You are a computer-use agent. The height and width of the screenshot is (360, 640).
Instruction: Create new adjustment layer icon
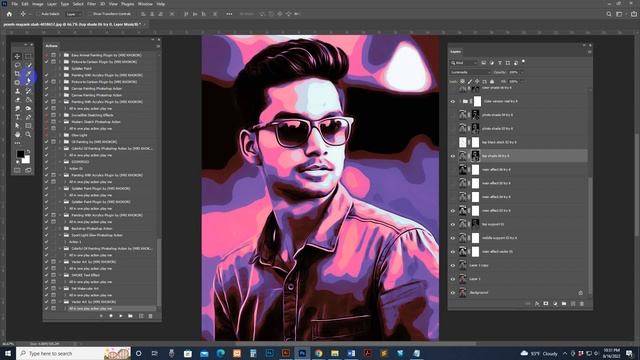(555, 304)
